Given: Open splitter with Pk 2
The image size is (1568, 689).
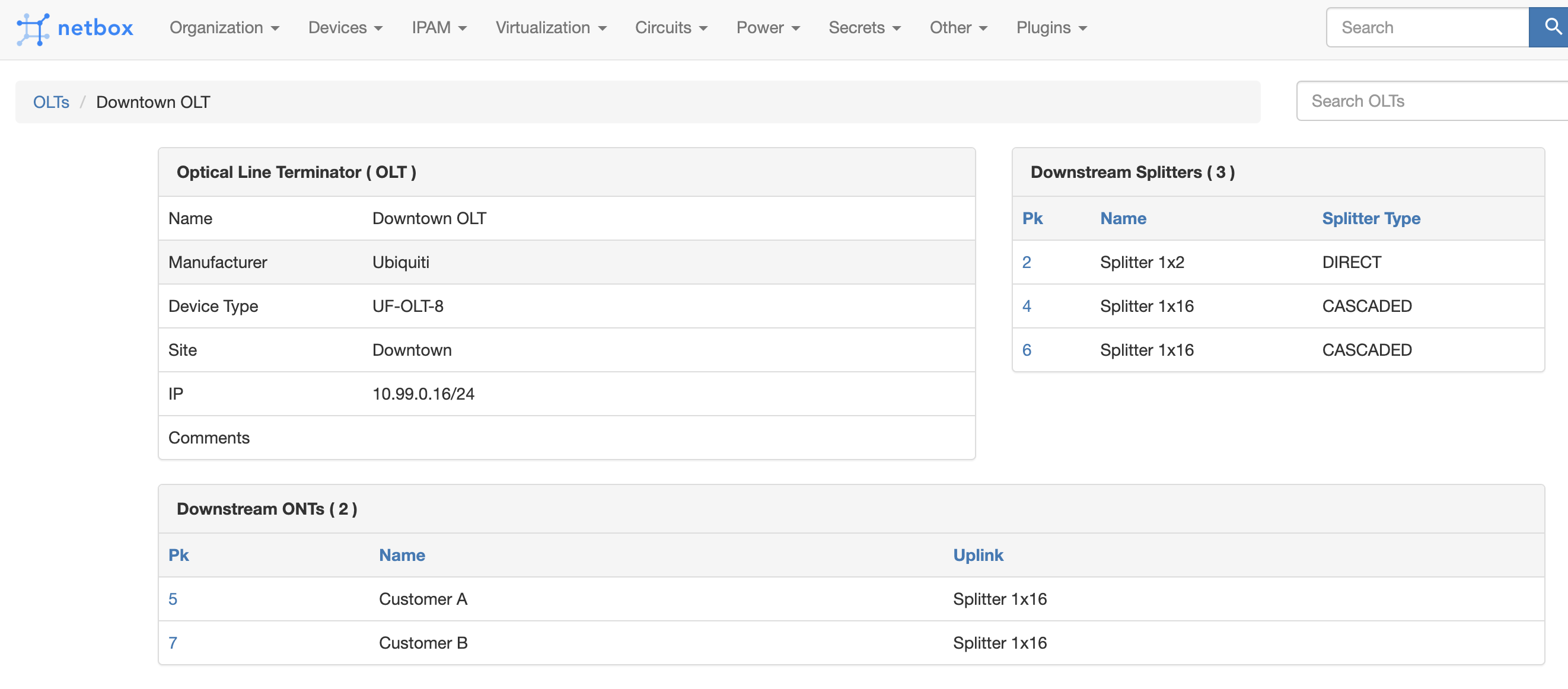Looking at the screenshot, I should click(1027, 262).
